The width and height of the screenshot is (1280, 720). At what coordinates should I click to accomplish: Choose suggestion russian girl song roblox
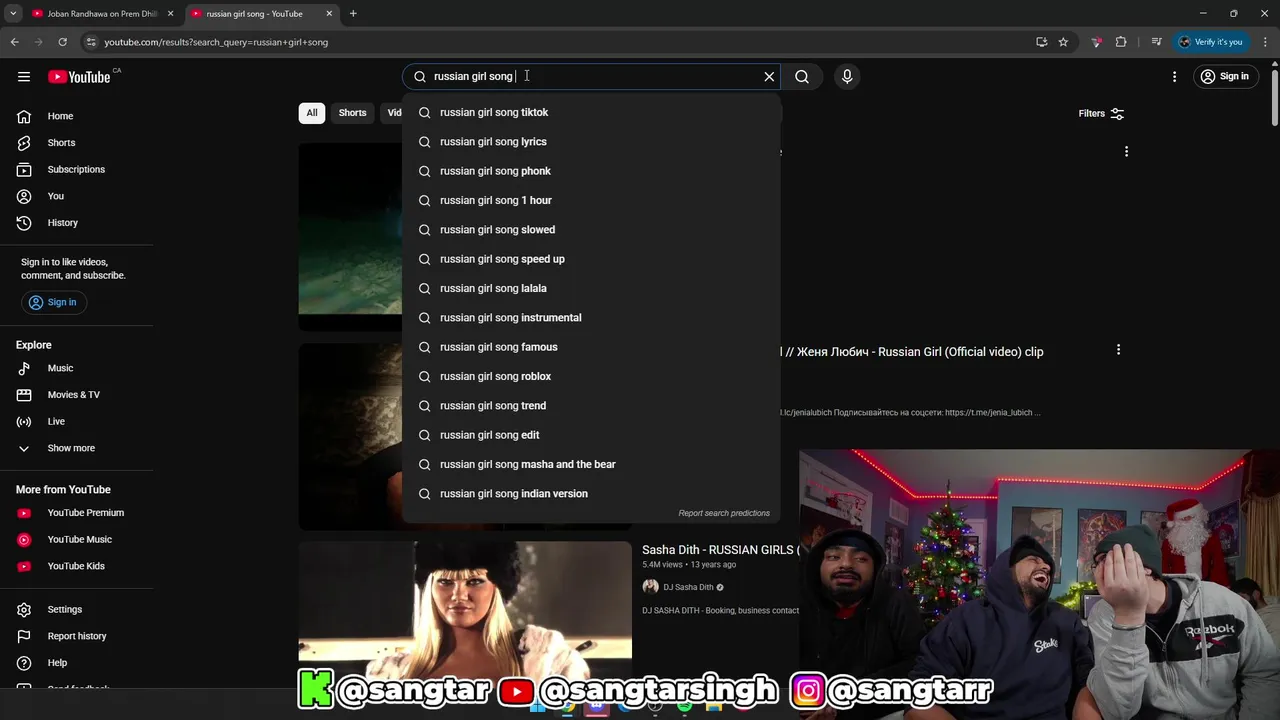[591, 376]
